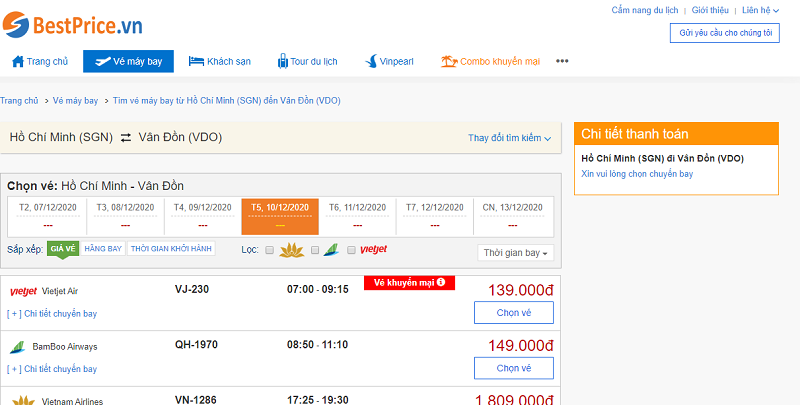Click Chi tiết thanh toán header

[677, 134]
